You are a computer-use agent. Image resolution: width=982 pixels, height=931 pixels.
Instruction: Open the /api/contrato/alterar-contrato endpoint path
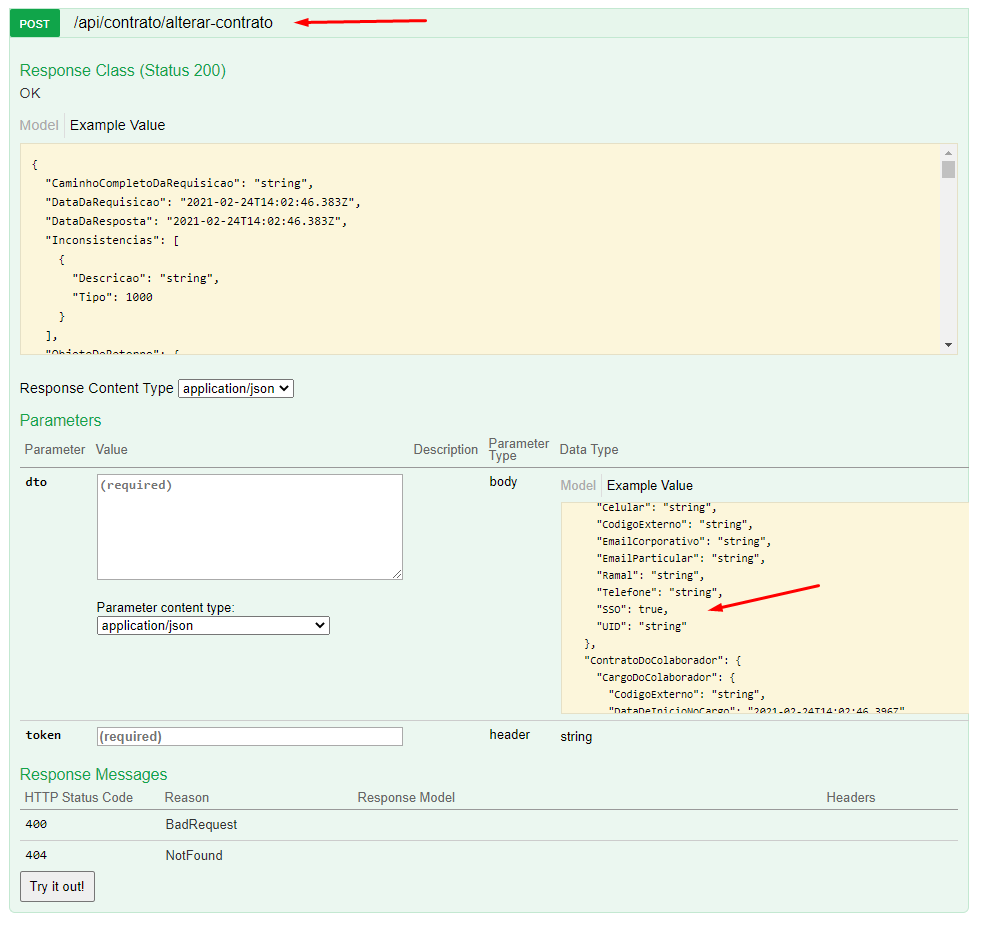(x=173, y=23)
